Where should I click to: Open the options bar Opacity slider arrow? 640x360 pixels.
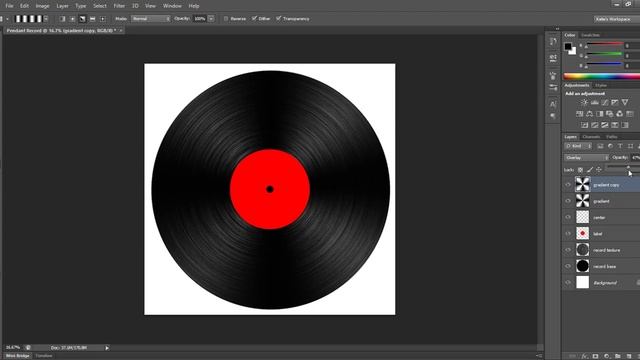(211, 19)
